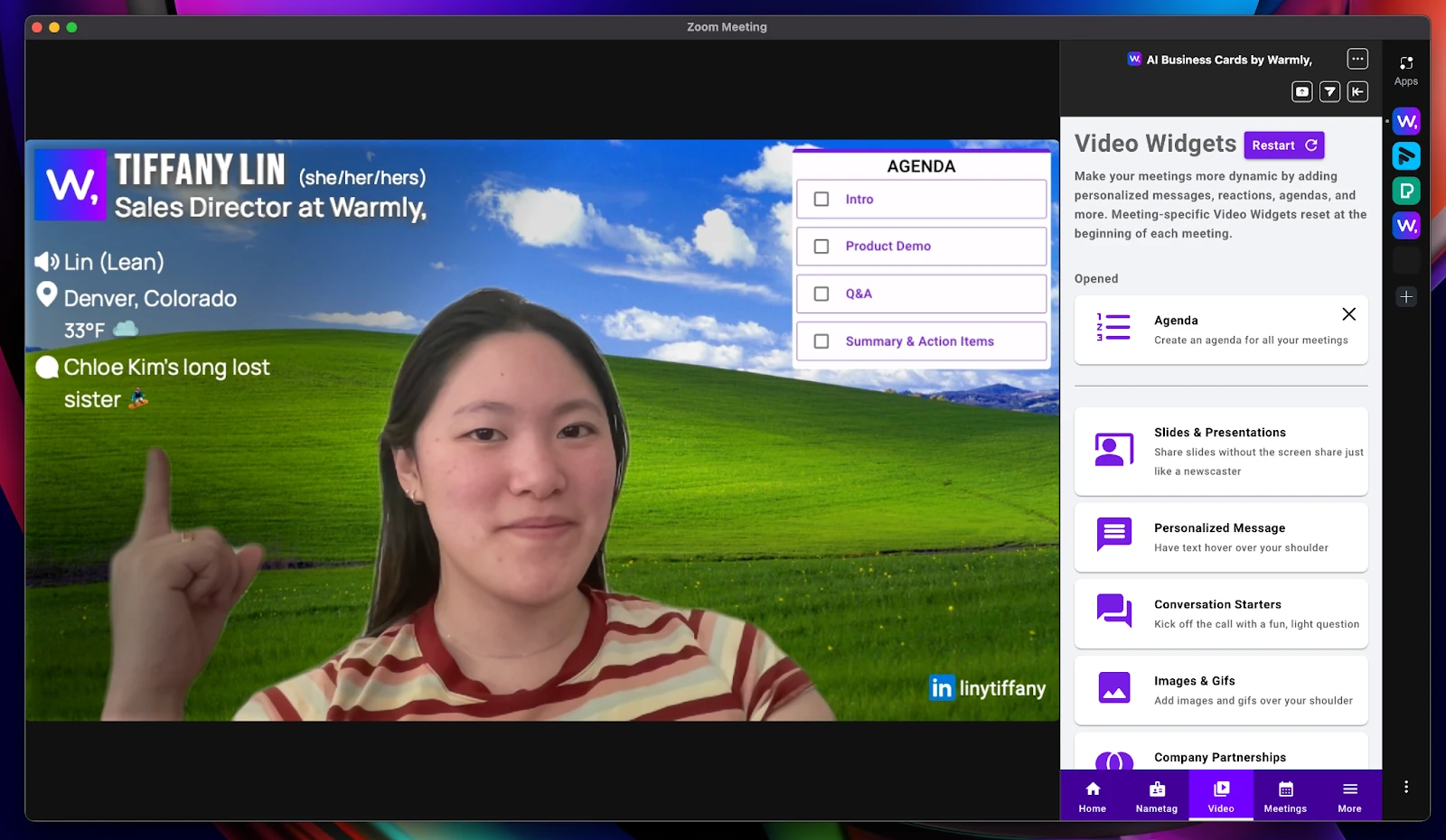Open the three-dot options menu beside AI Business Cards
1446x840 pixels.
pos(1357,59)
